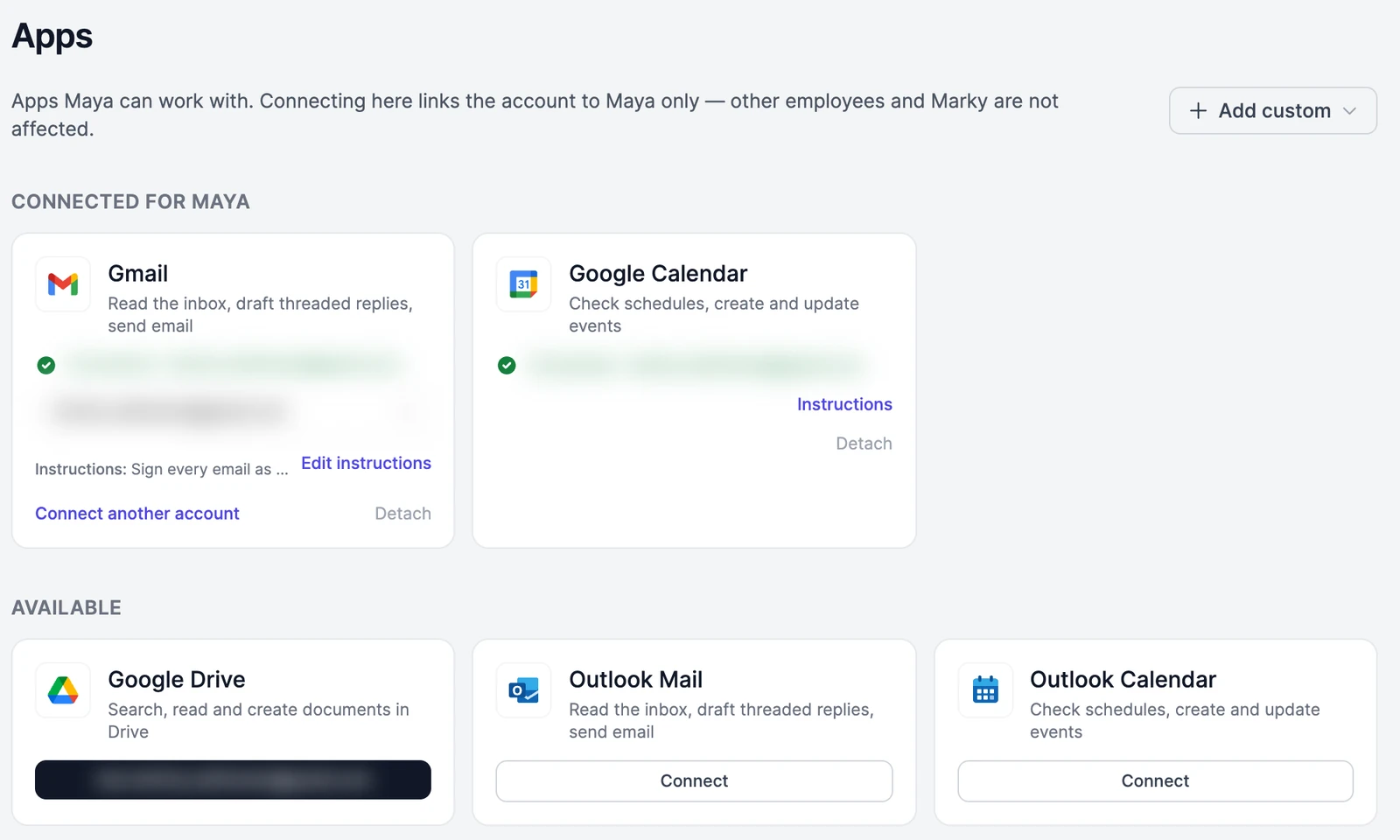The image size is (1400, 840).
Task: Click the dark Google Drive connect button
Action: [233, 780]
